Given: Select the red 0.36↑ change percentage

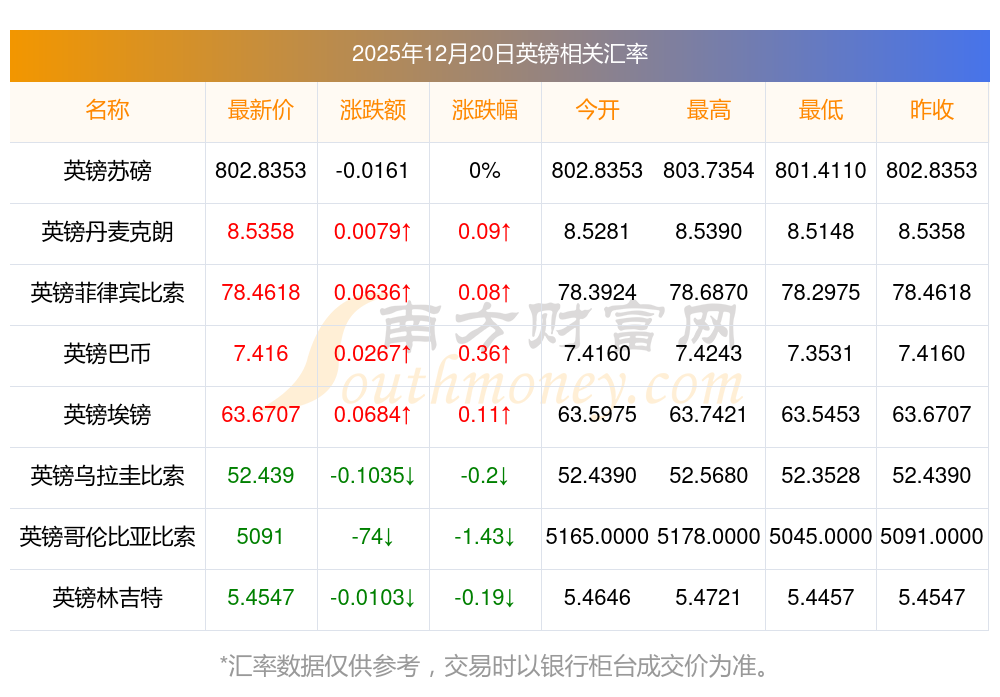Looking at the screenshot, I should tap(484, 354).
